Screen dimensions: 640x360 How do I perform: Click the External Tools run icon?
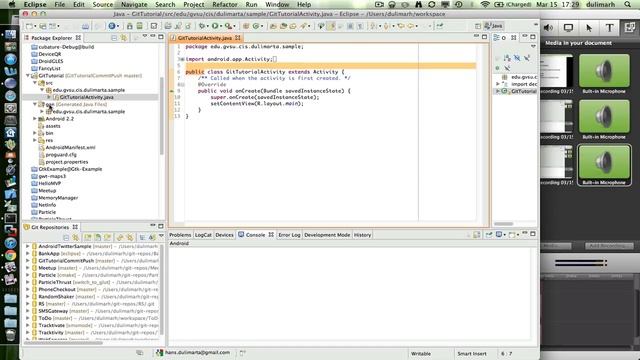click(x=229, y=26)
